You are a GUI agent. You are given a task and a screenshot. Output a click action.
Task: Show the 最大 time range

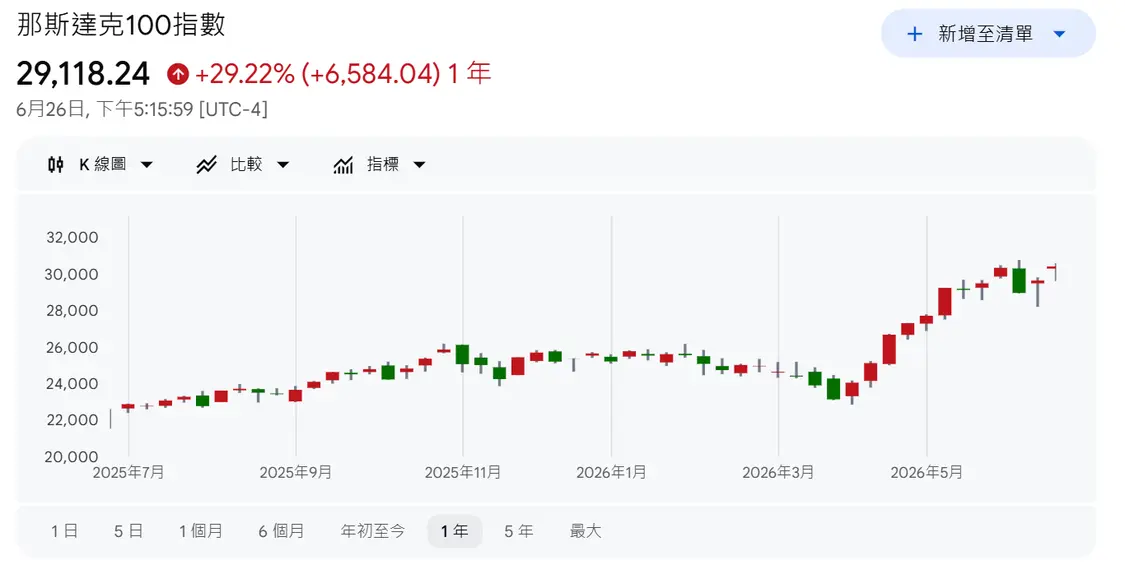(585, 531)
